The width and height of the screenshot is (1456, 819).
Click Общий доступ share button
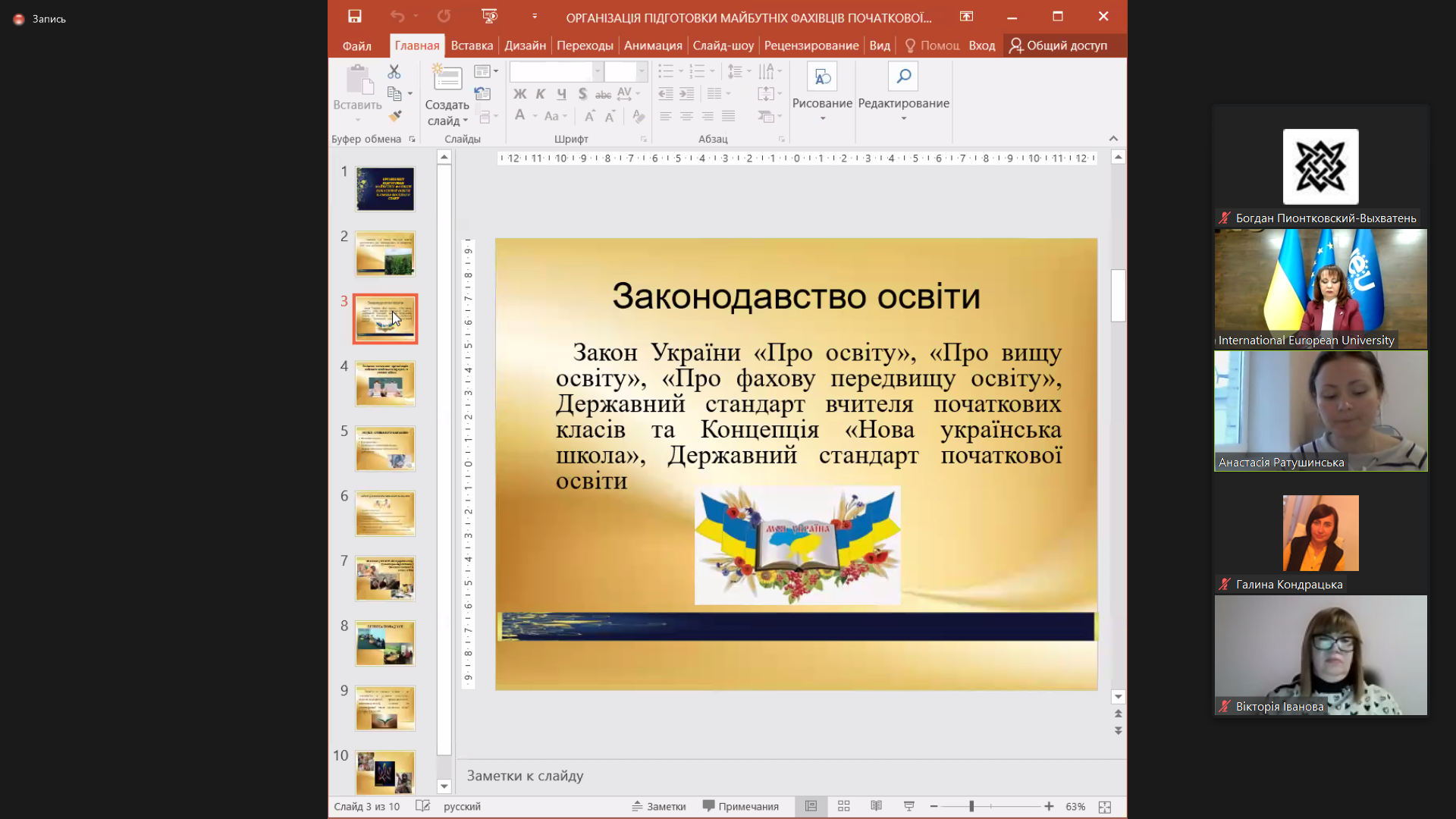tap(1058, 45)
